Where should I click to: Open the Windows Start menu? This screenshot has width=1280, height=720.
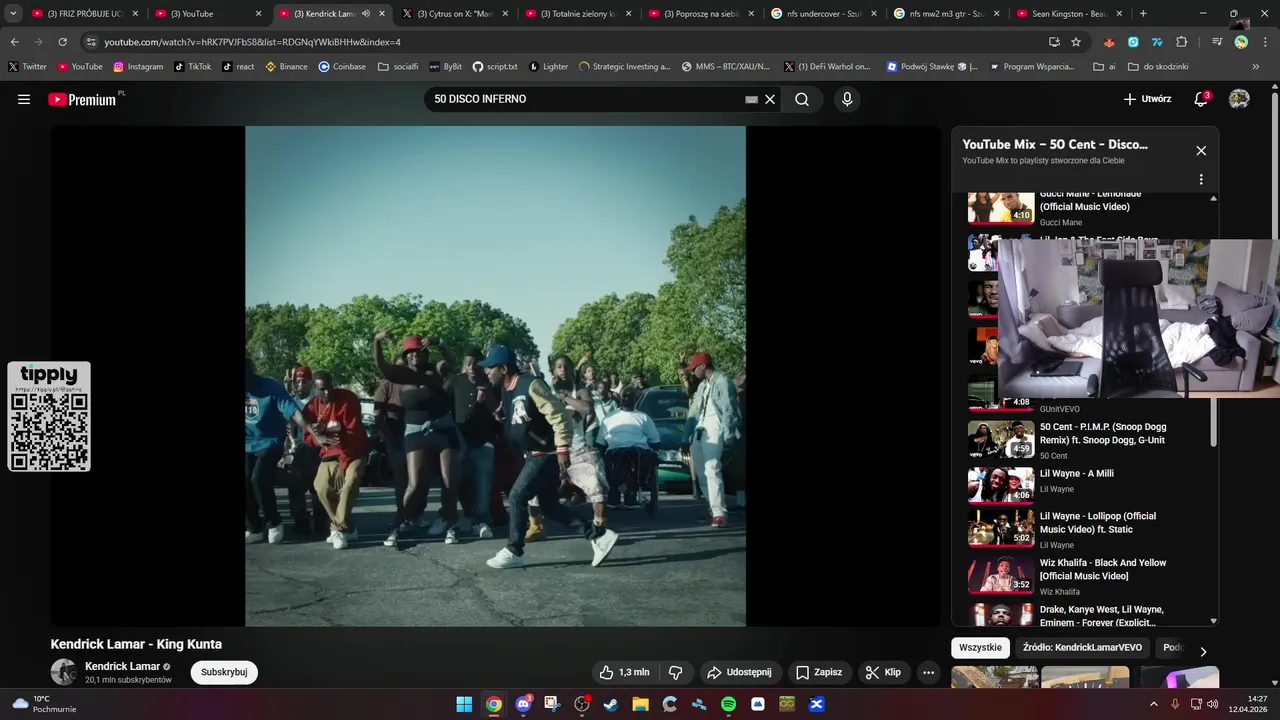pyautogui.click(x=464, y=704)
